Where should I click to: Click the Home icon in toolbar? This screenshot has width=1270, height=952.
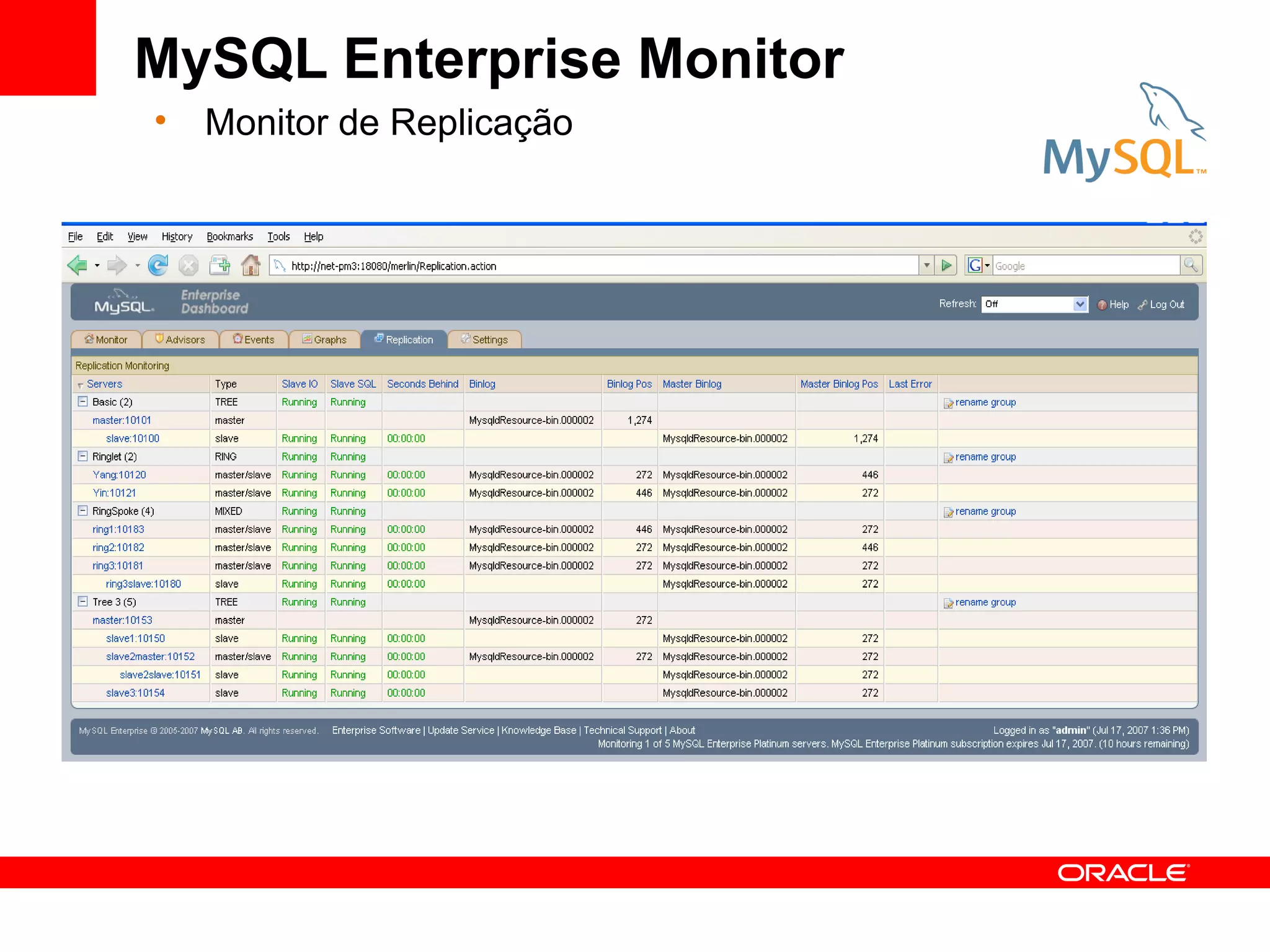coord(251,265)
